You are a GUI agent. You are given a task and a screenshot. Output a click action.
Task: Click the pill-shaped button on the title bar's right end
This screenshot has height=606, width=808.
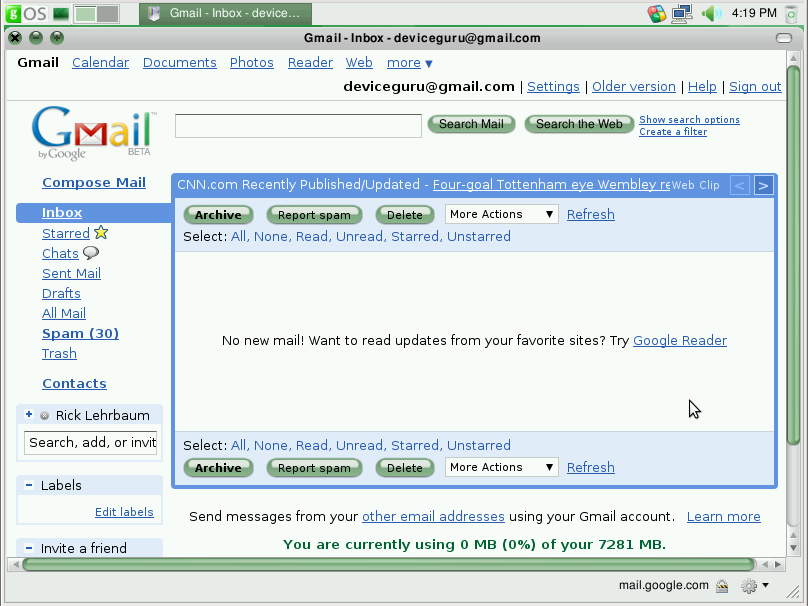[783, 38]
